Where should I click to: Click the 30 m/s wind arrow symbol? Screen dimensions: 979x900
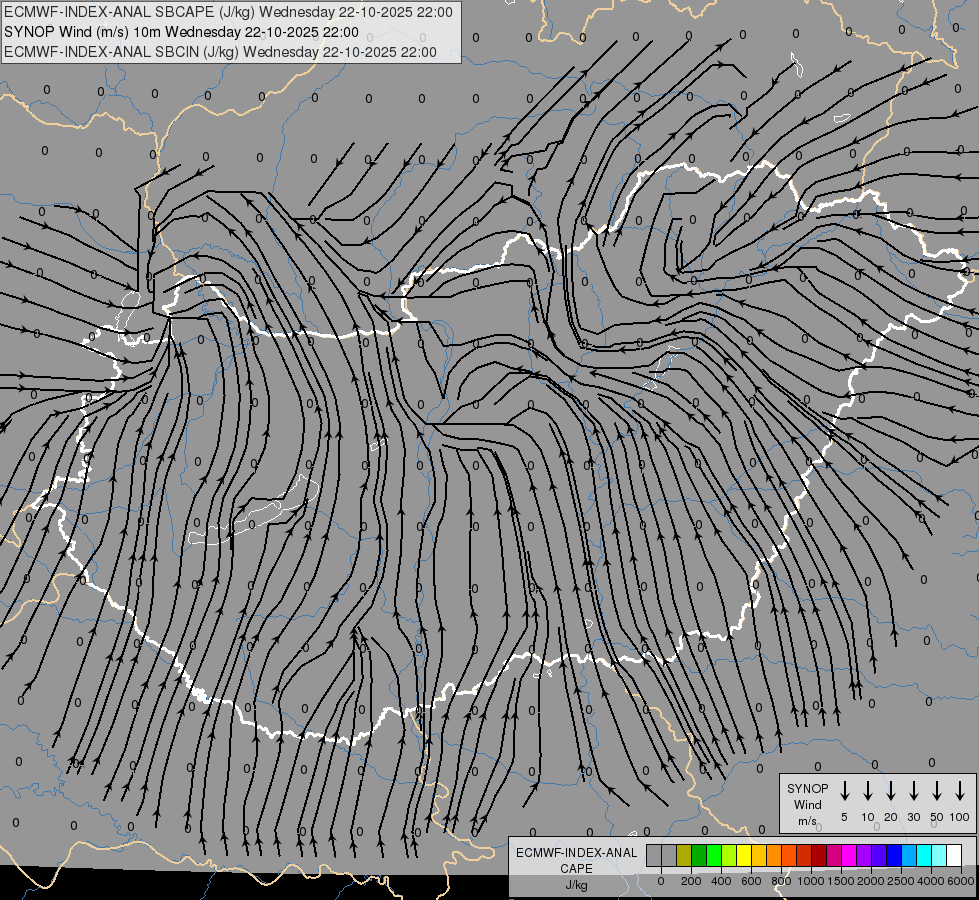[913, 791]
